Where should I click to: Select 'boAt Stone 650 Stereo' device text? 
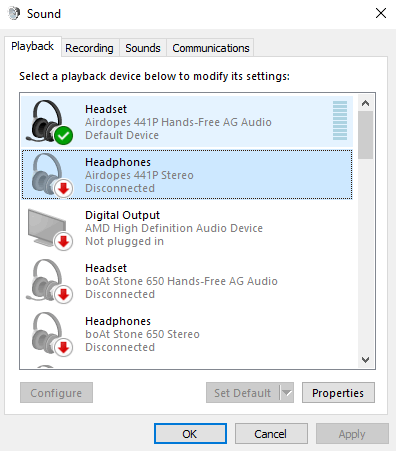coord(142,334)
